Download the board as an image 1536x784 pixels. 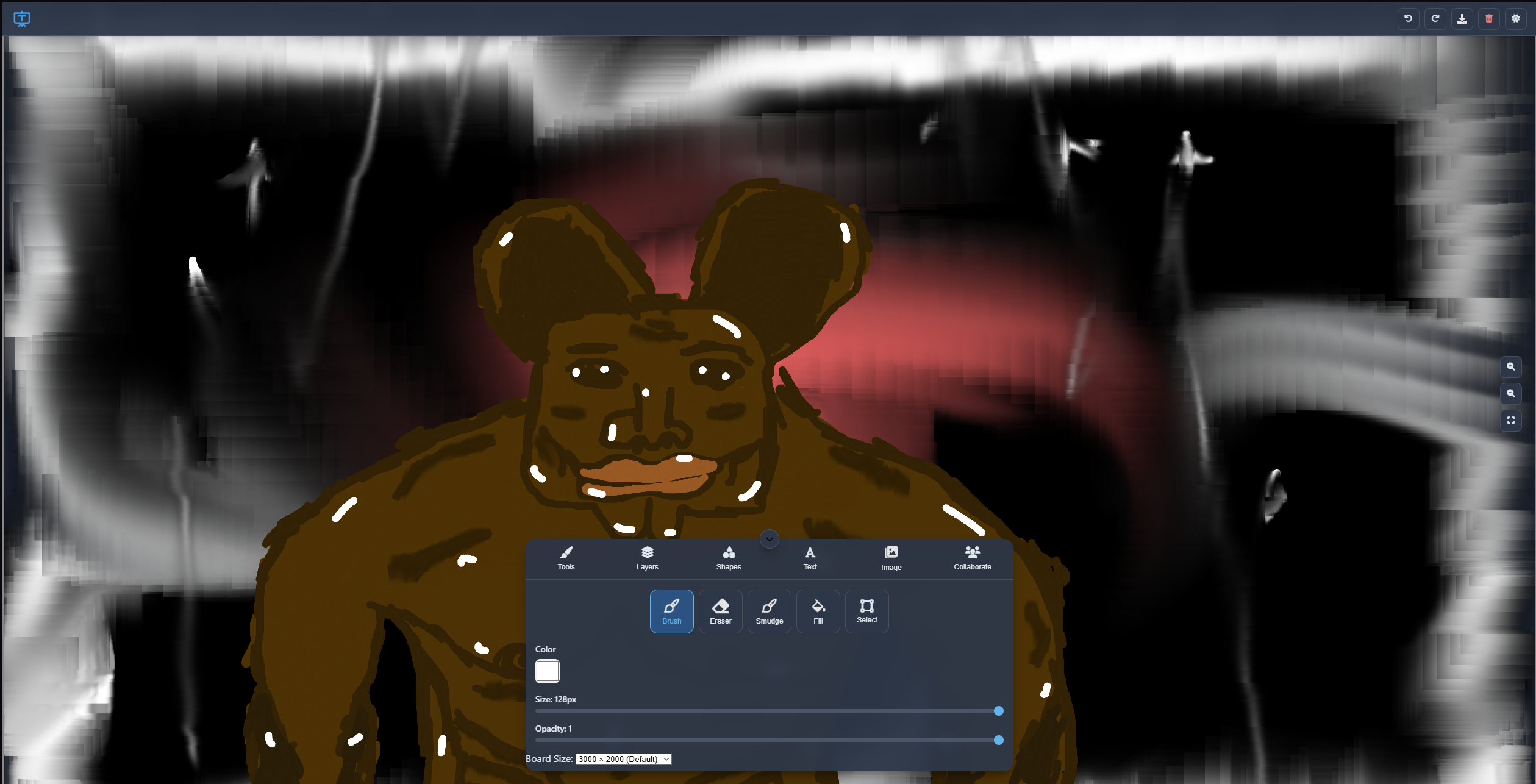pyautogui.click(x=1462, y=18)
